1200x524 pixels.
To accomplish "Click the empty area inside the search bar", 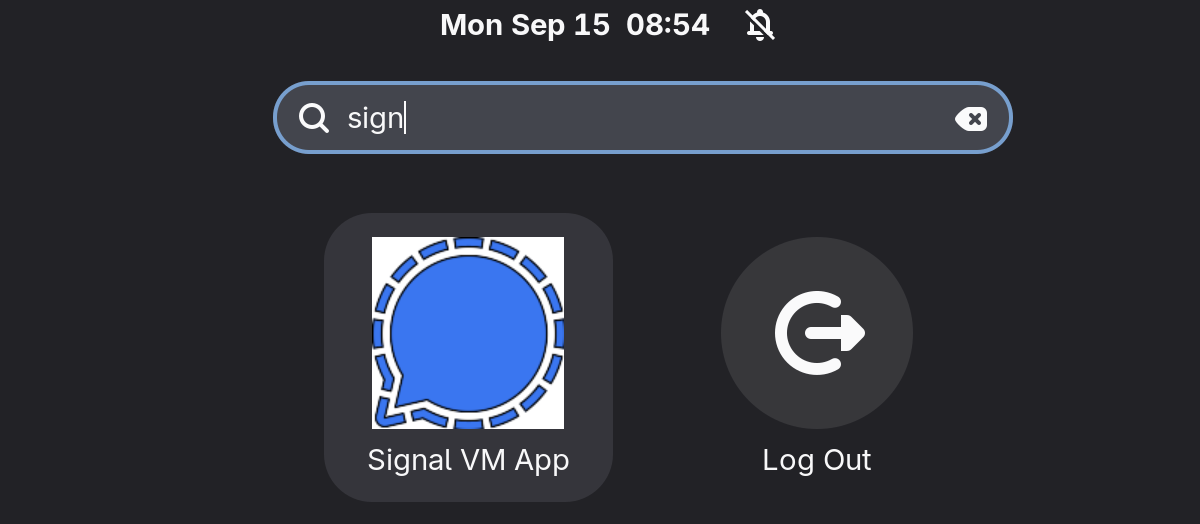I will coord(680,118).
